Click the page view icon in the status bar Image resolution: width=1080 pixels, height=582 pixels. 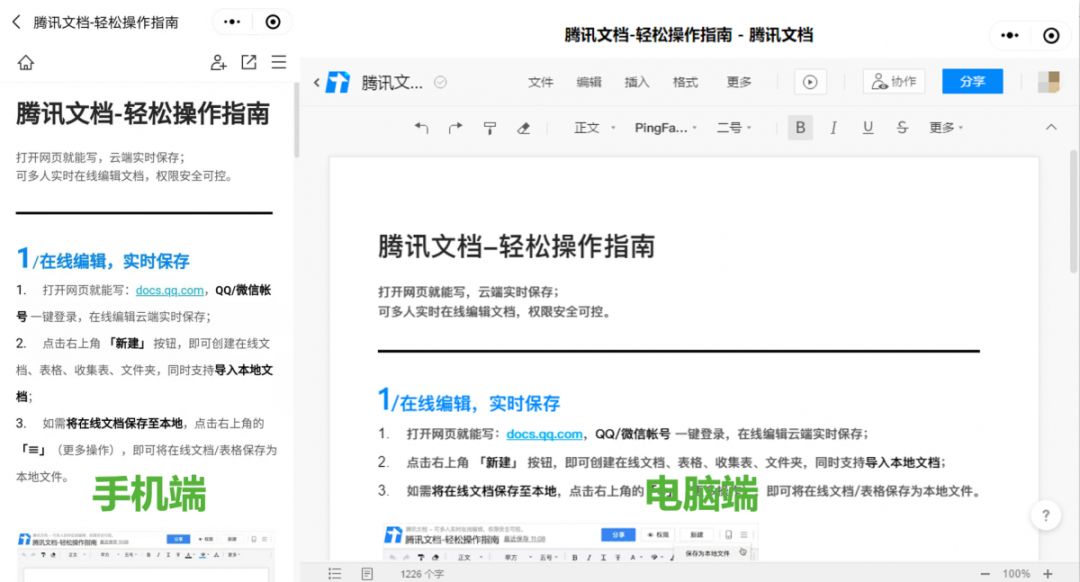[367, 574]
